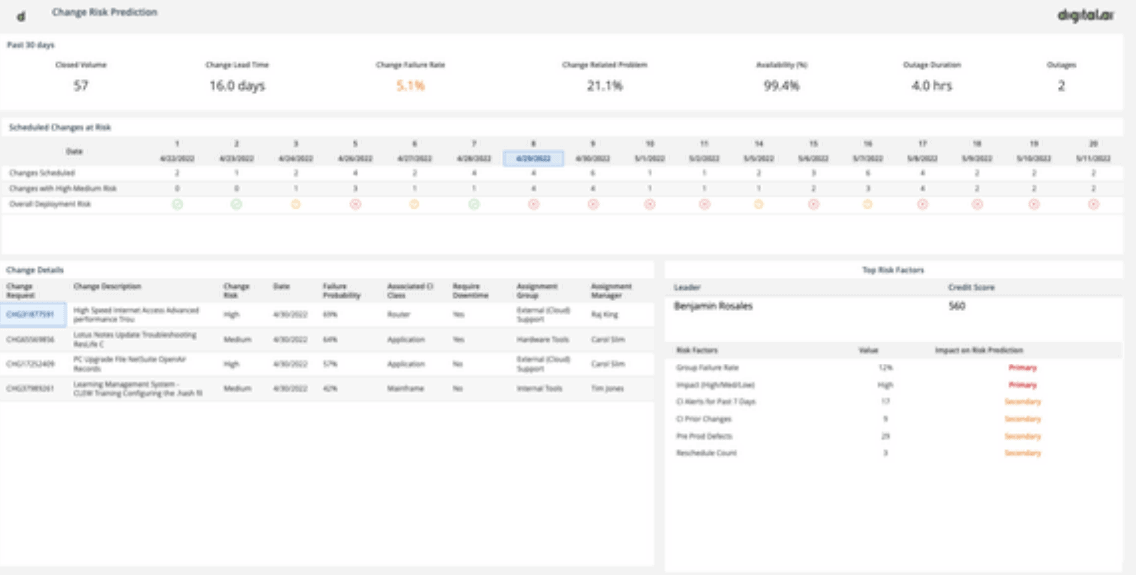Click the 'Lotus Notes Update Troubleshooting' description

pos(135,339)
